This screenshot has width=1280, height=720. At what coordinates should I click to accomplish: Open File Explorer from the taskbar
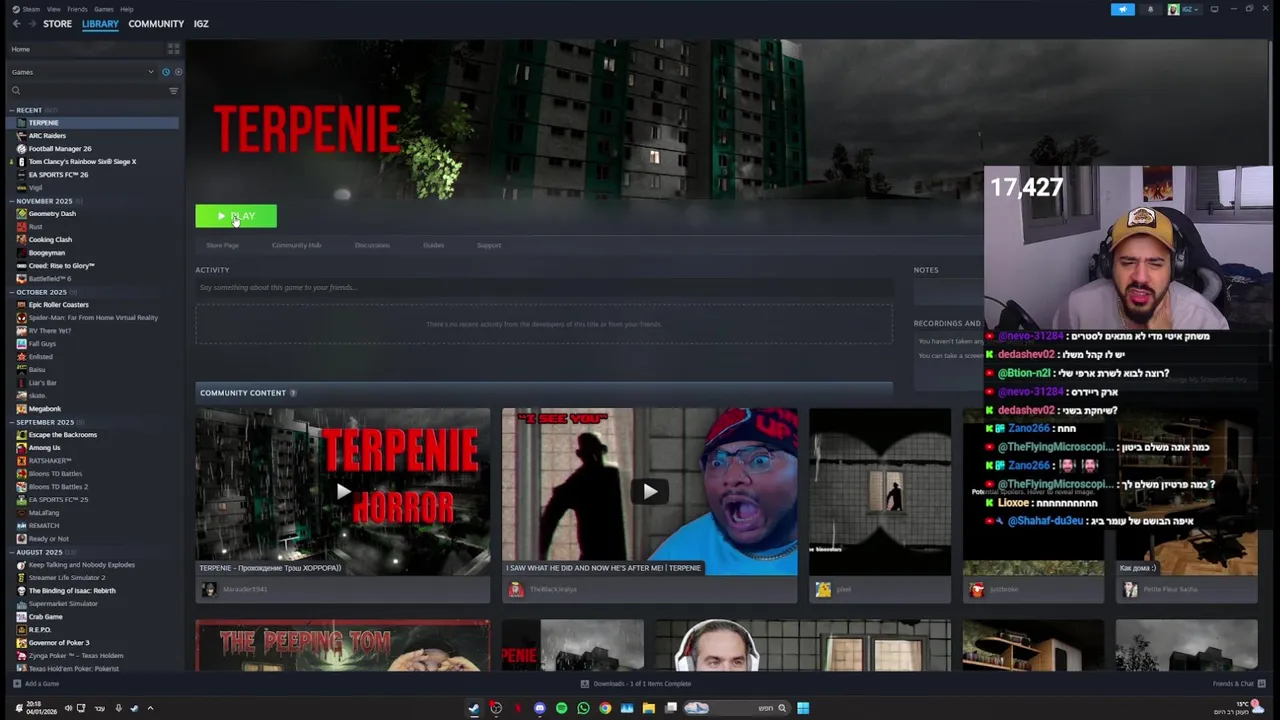pos(649,709)
